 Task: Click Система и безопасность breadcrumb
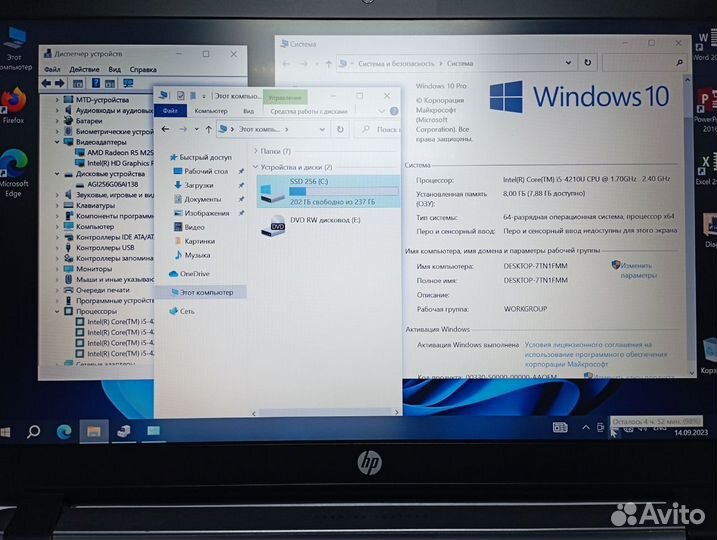[x=396, y=64]
